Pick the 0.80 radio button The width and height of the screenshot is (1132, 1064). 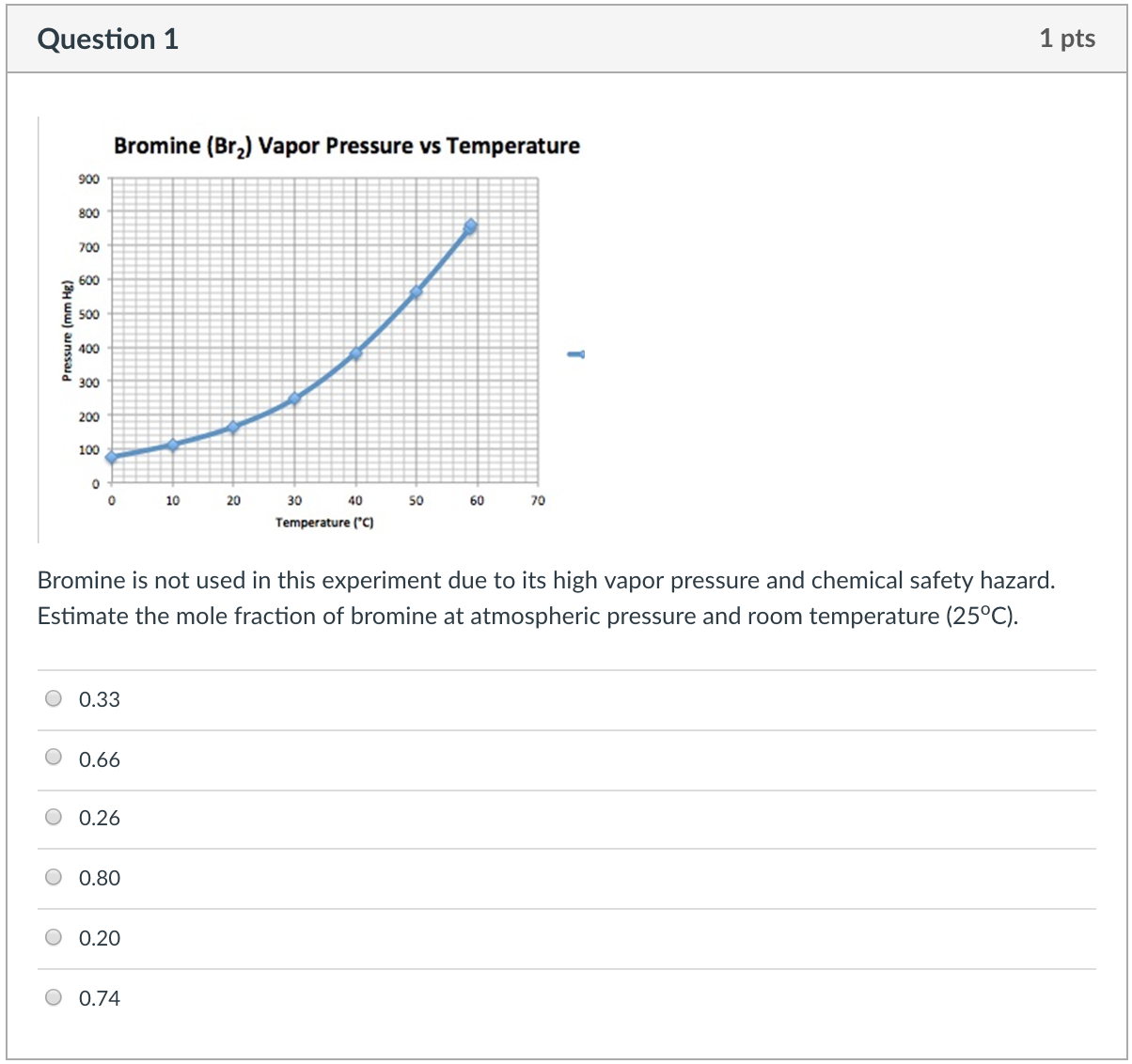[x=54, y=877]
